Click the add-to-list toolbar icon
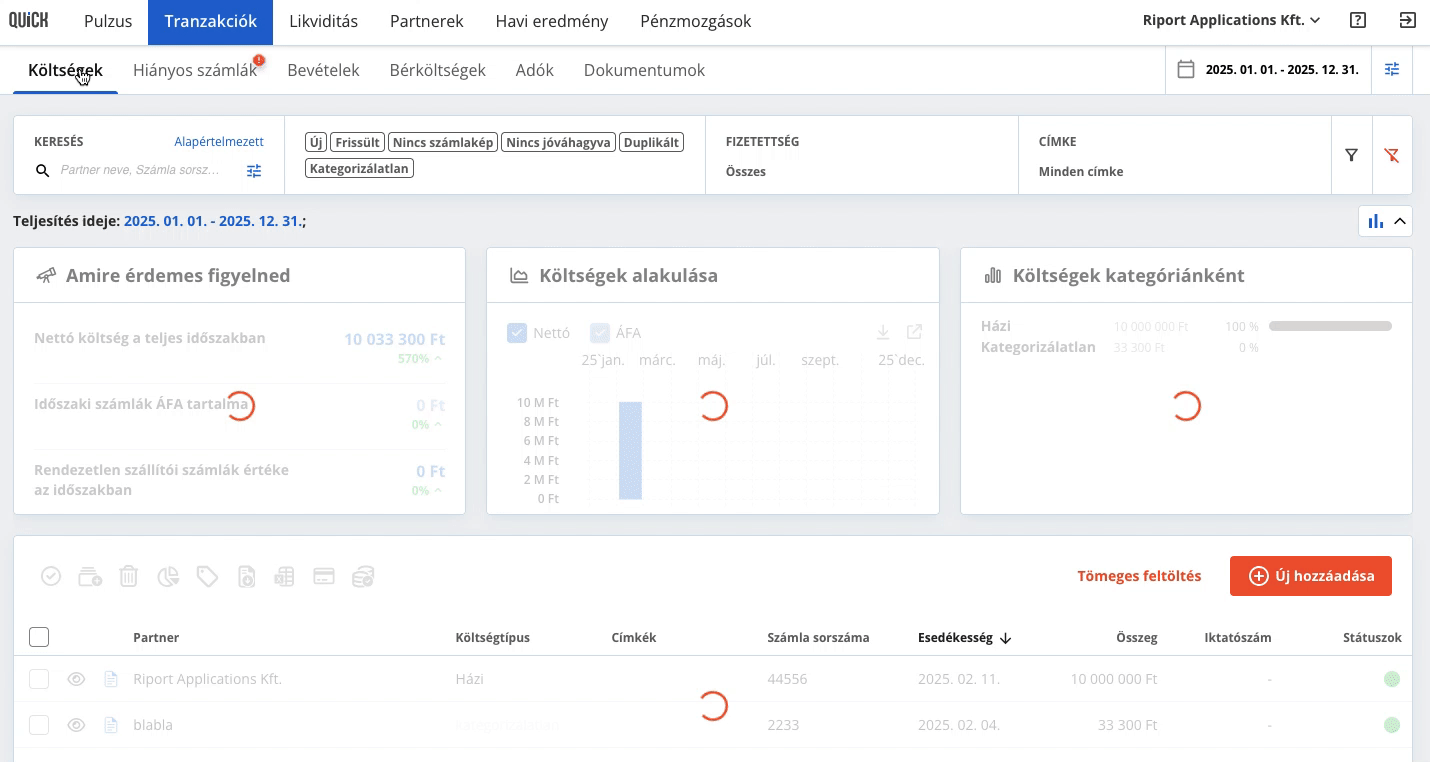The width and height of the screenshot is (1430, 762). (x=90, y=576)
